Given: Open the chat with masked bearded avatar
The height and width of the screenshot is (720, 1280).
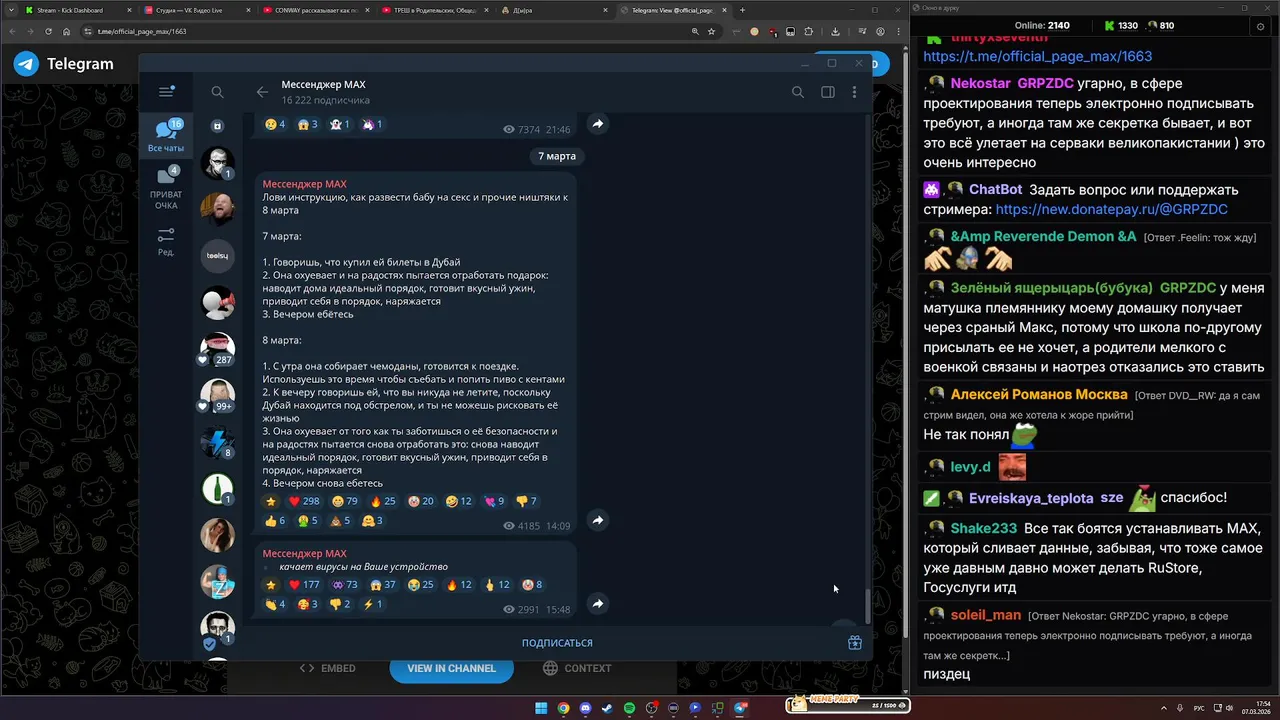Looking at the screenshot, I should 217,162.
